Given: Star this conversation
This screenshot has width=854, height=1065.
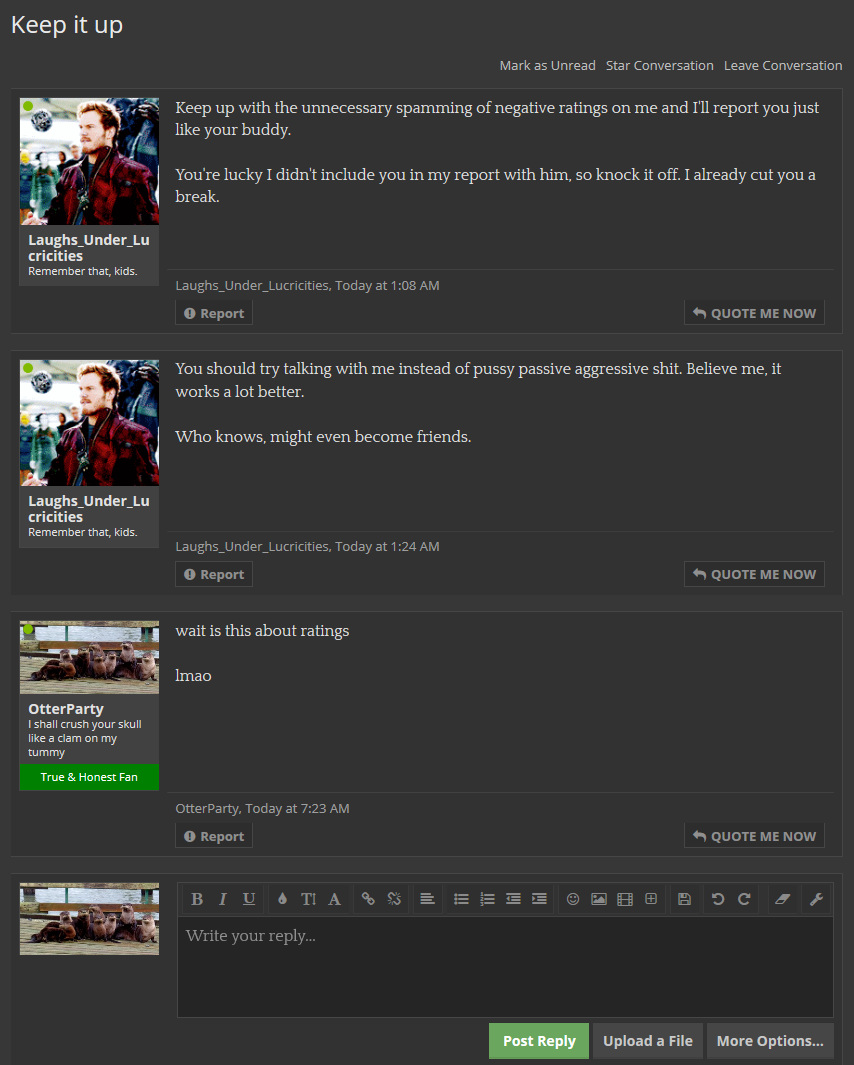Looking at the screenshot, I should [660, 66].
